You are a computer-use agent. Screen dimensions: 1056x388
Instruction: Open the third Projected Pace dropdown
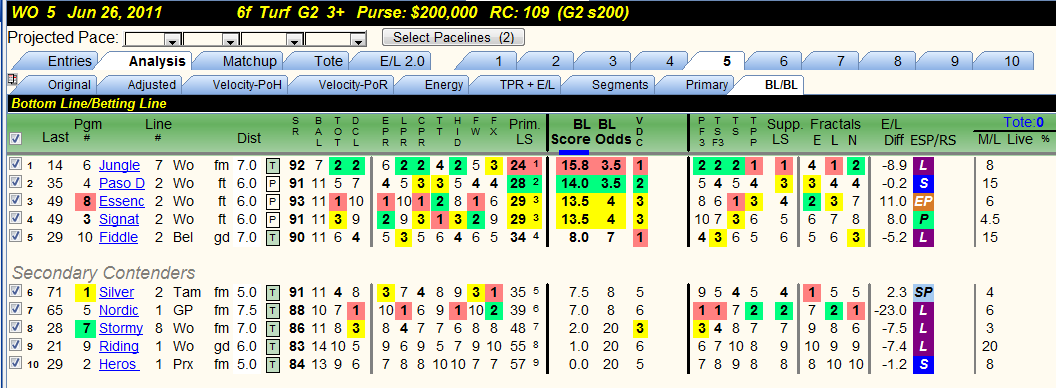tap(294, 39)
